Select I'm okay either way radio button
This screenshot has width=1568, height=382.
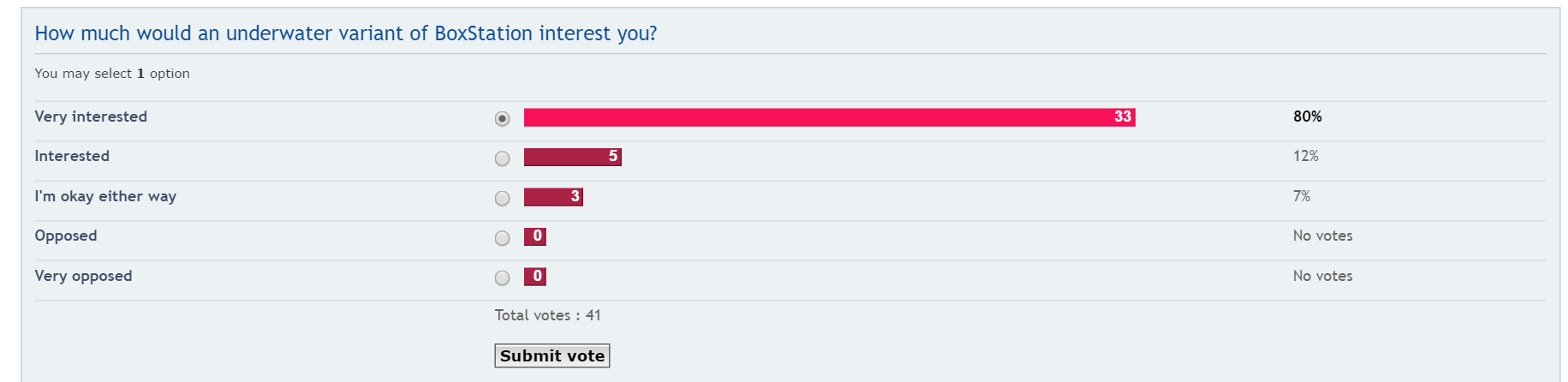tap(503, 198)
